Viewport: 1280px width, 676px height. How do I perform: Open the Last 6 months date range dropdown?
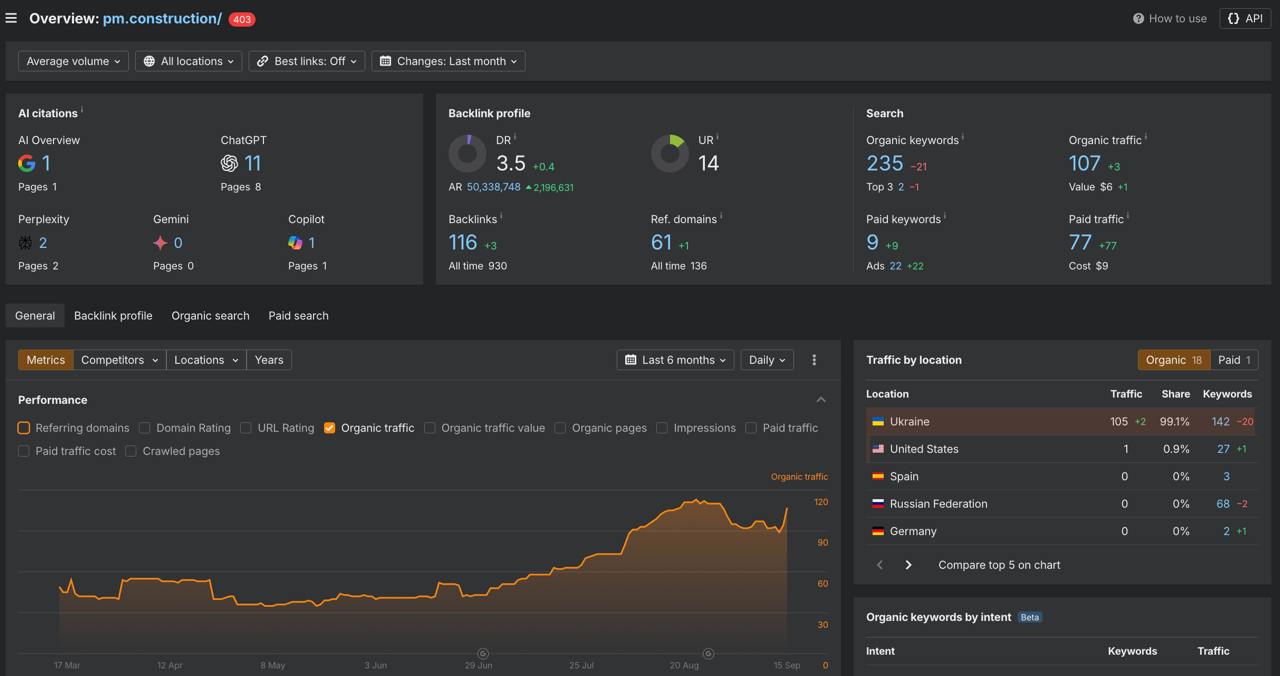[x=676, y=360]
